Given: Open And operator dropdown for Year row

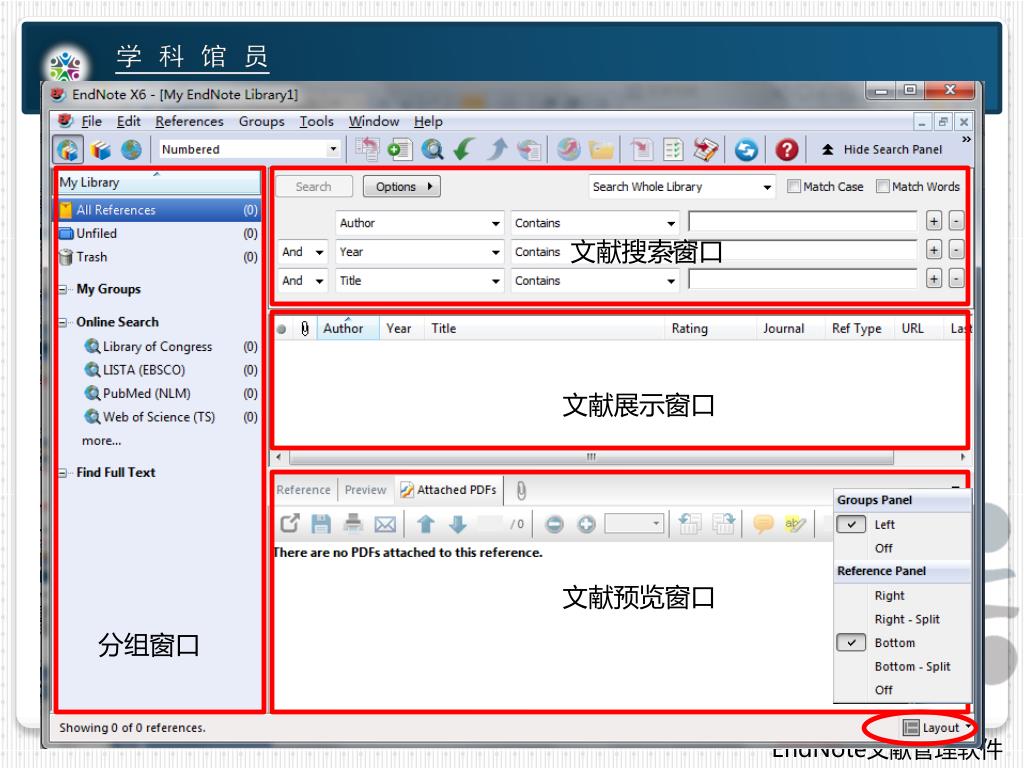Looking at the screenshot, I should coord(319,252).
